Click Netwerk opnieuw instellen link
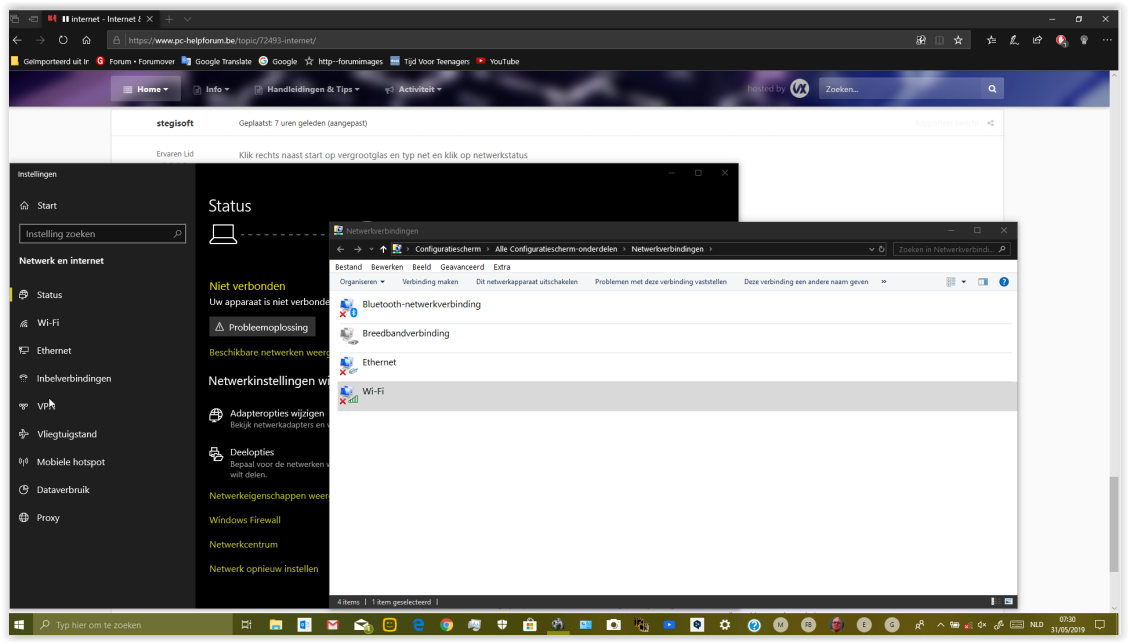This screenshot has width=1129, height=643. click(264, 569)
